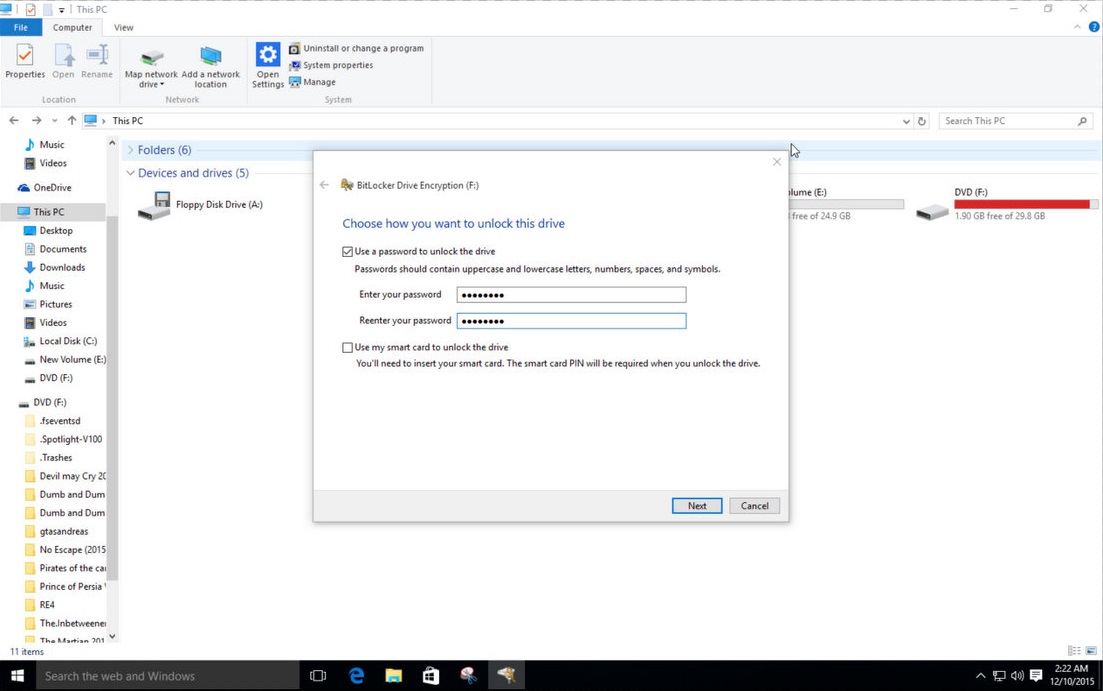Open the Quick Access Toolbar dropdown

pos(61,10)
